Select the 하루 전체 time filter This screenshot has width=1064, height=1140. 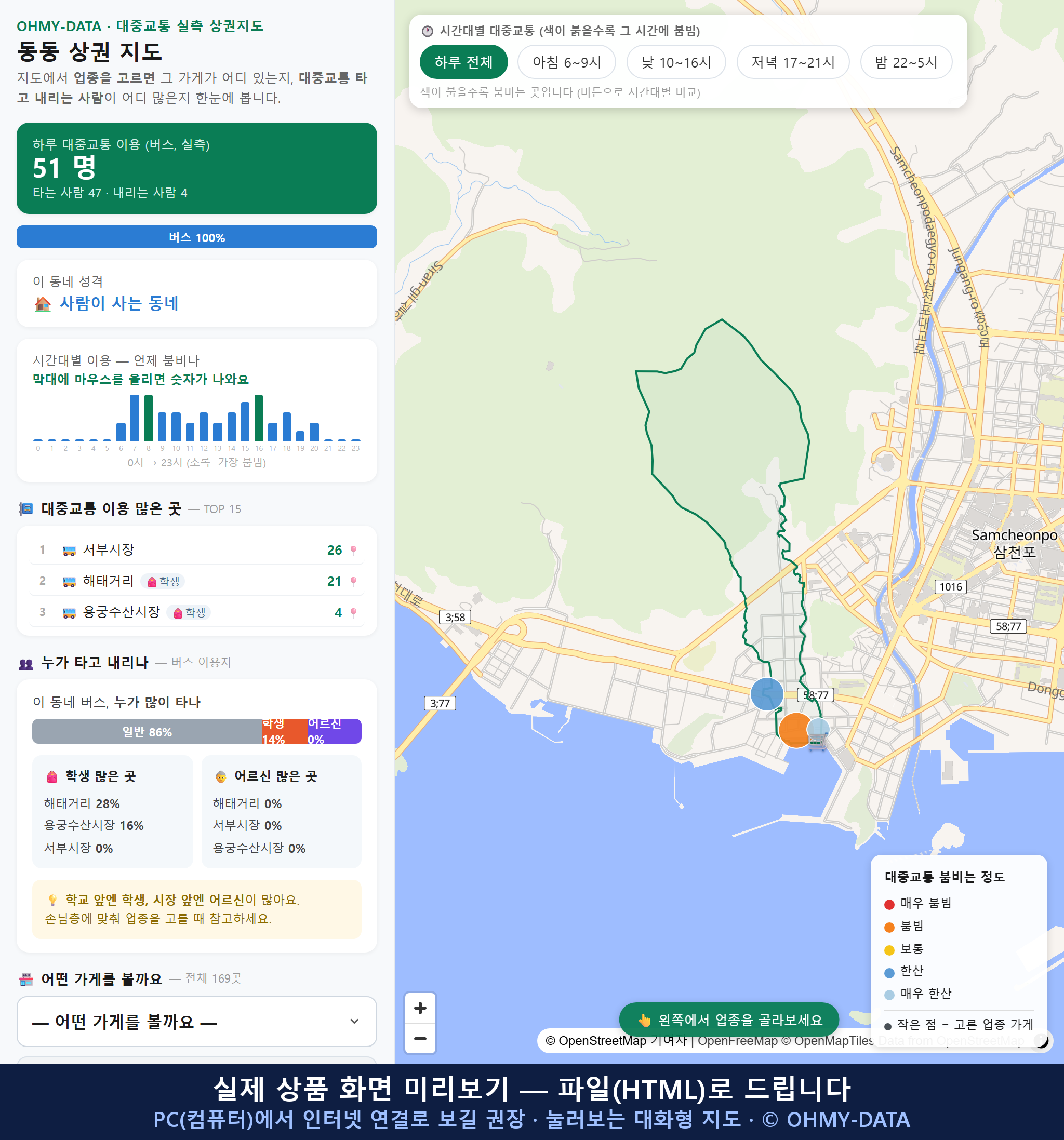463,62
